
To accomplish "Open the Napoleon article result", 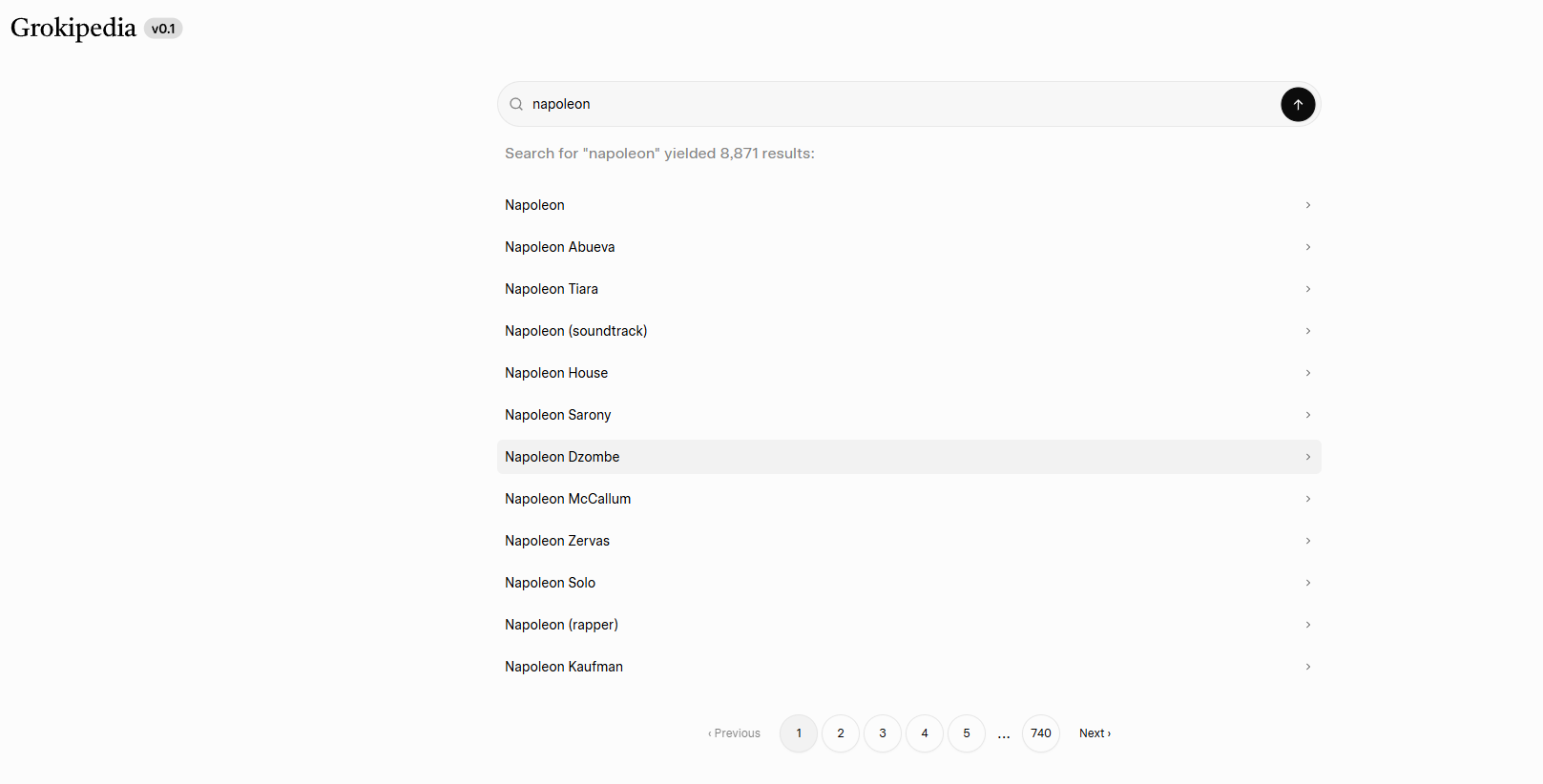I will tap(534, 205).
